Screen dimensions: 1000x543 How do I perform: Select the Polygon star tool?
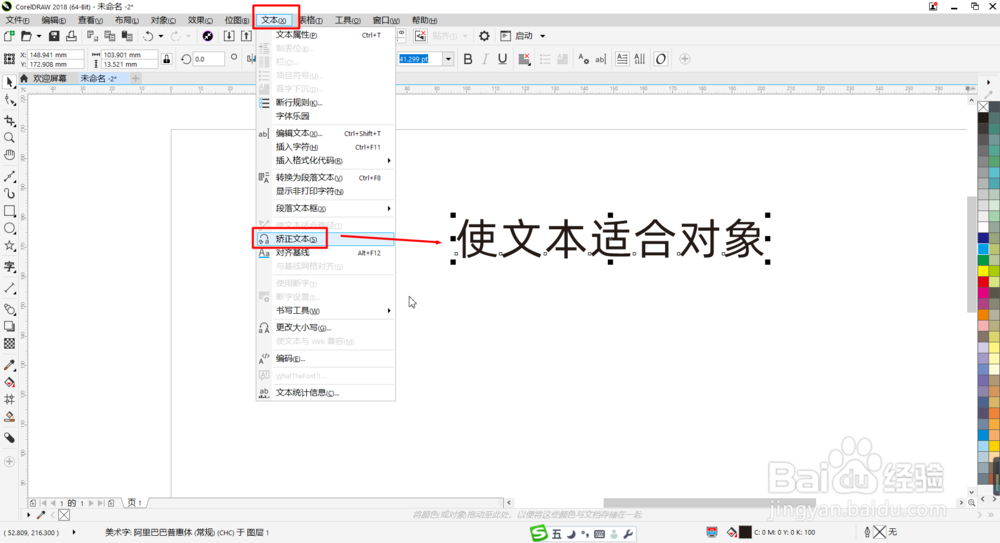(x=9, y=246)
